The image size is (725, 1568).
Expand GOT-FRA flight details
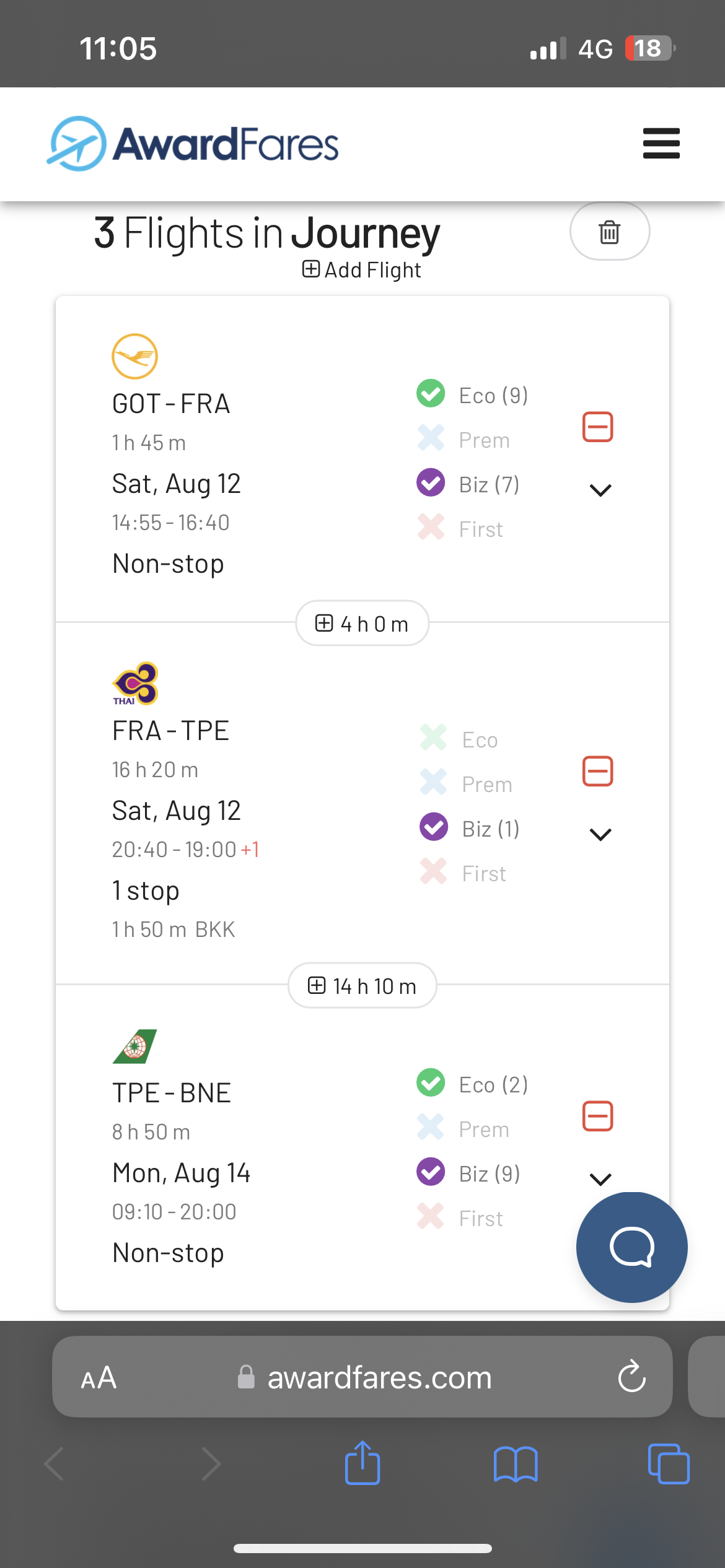tap(600, 490)
